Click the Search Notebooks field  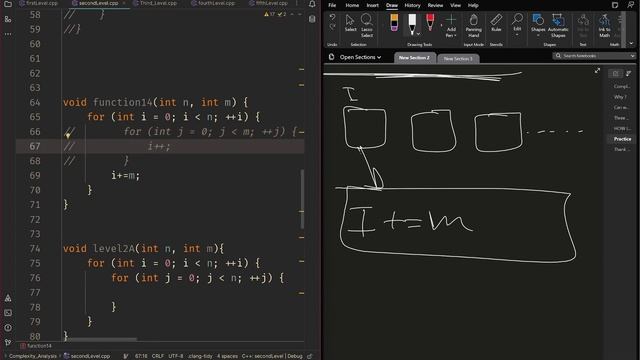click(594, 56)
